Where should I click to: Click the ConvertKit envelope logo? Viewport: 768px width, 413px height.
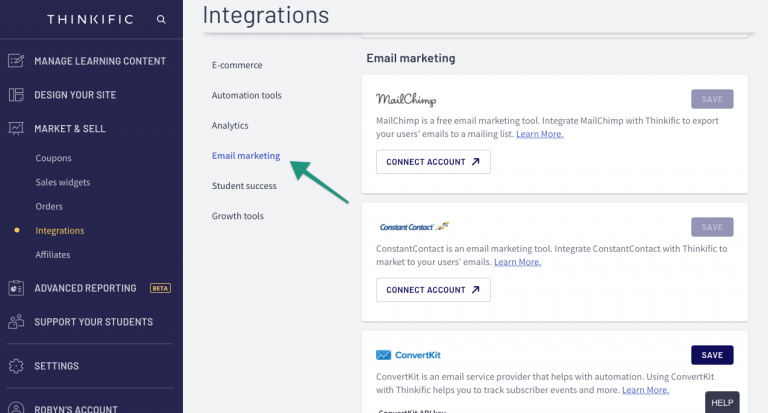(x=384, y=355)
